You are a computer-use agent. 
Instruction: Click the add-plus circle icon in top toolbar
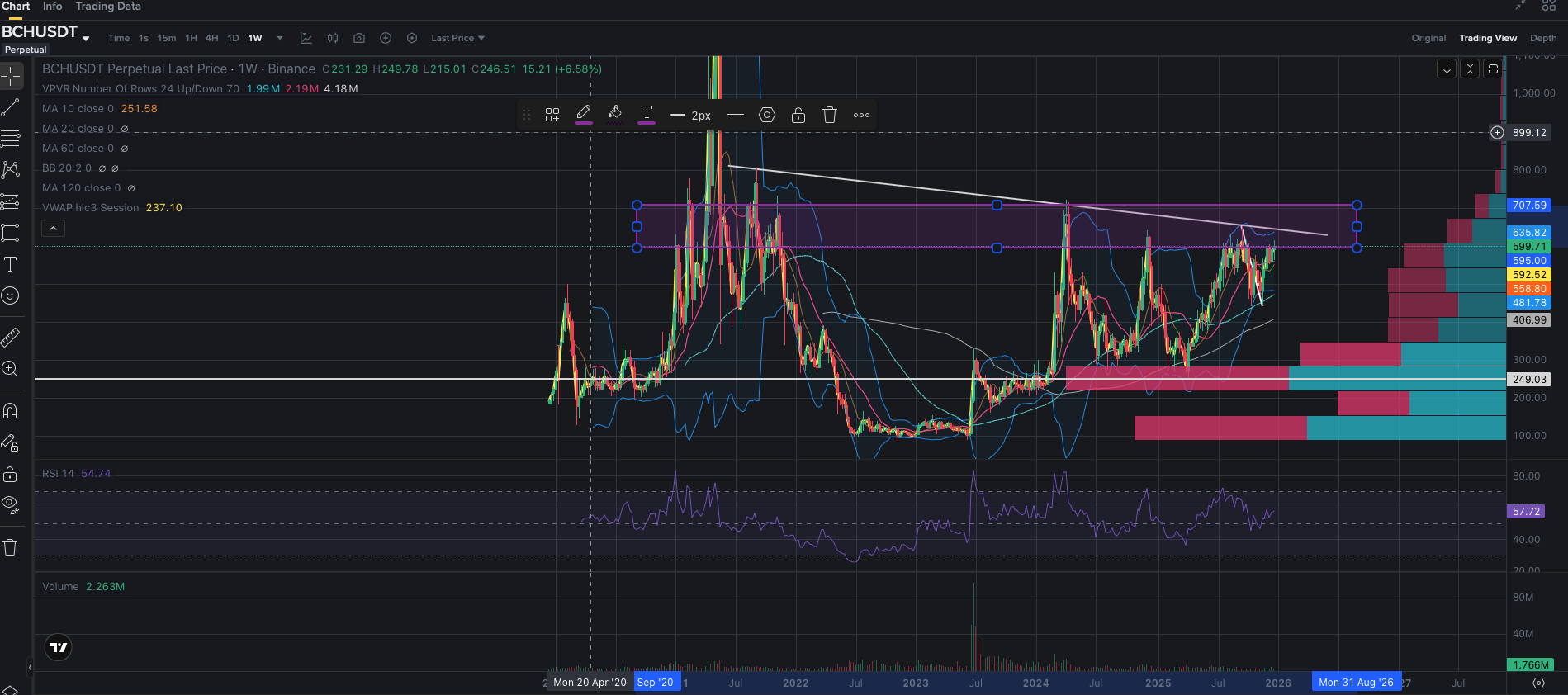point(386,38)
